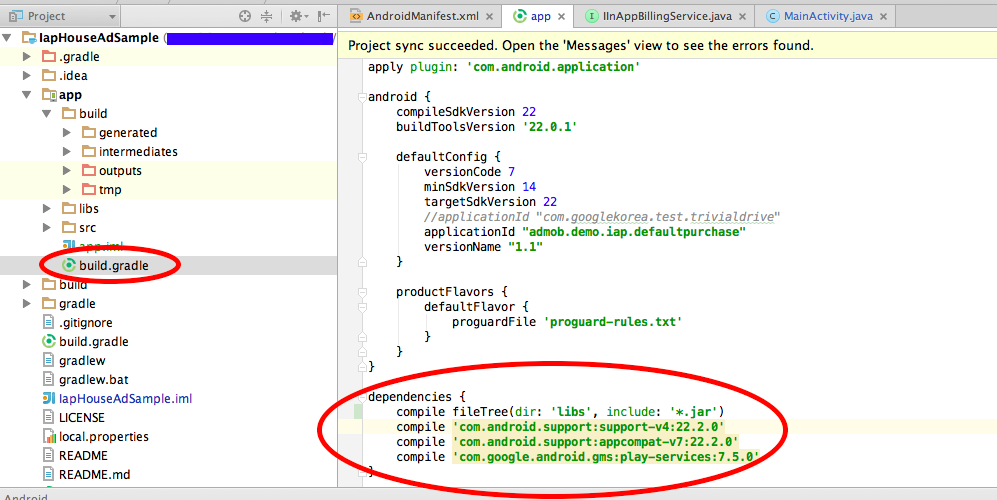Click the versionCode 7 line

(x=469, y=172)
